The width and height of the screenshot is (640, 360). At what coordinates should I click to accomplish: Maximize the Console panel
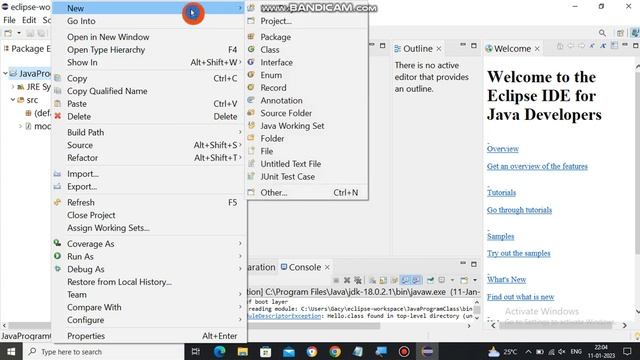[x=473, y=264]
